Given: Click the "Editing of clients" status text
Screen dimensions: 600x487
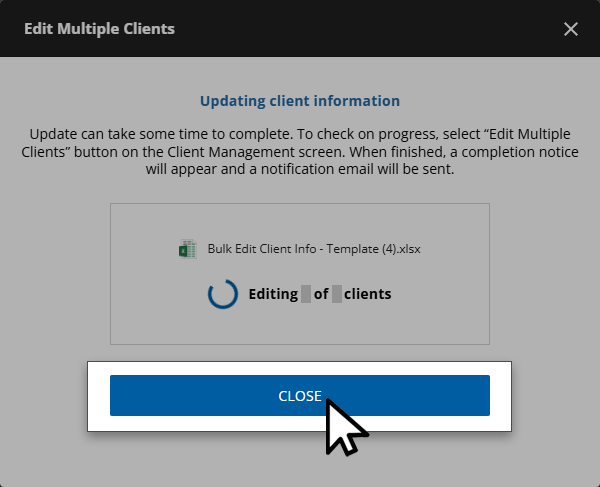Looking at the screenshot, I should pyautogui.click(x=320, y=294).
